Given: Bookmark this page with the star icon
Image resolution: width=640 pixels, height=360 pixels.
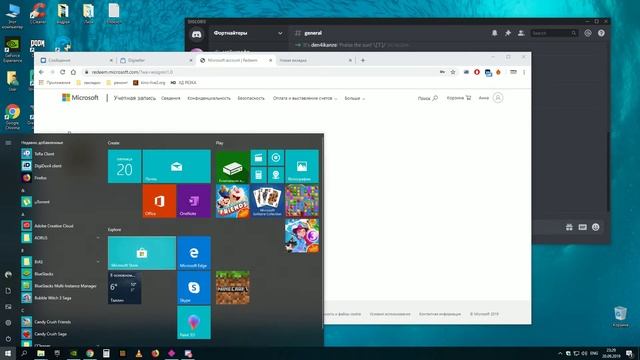Looking at the screenshot, I should pyautogui.click(x=453, y=72).
